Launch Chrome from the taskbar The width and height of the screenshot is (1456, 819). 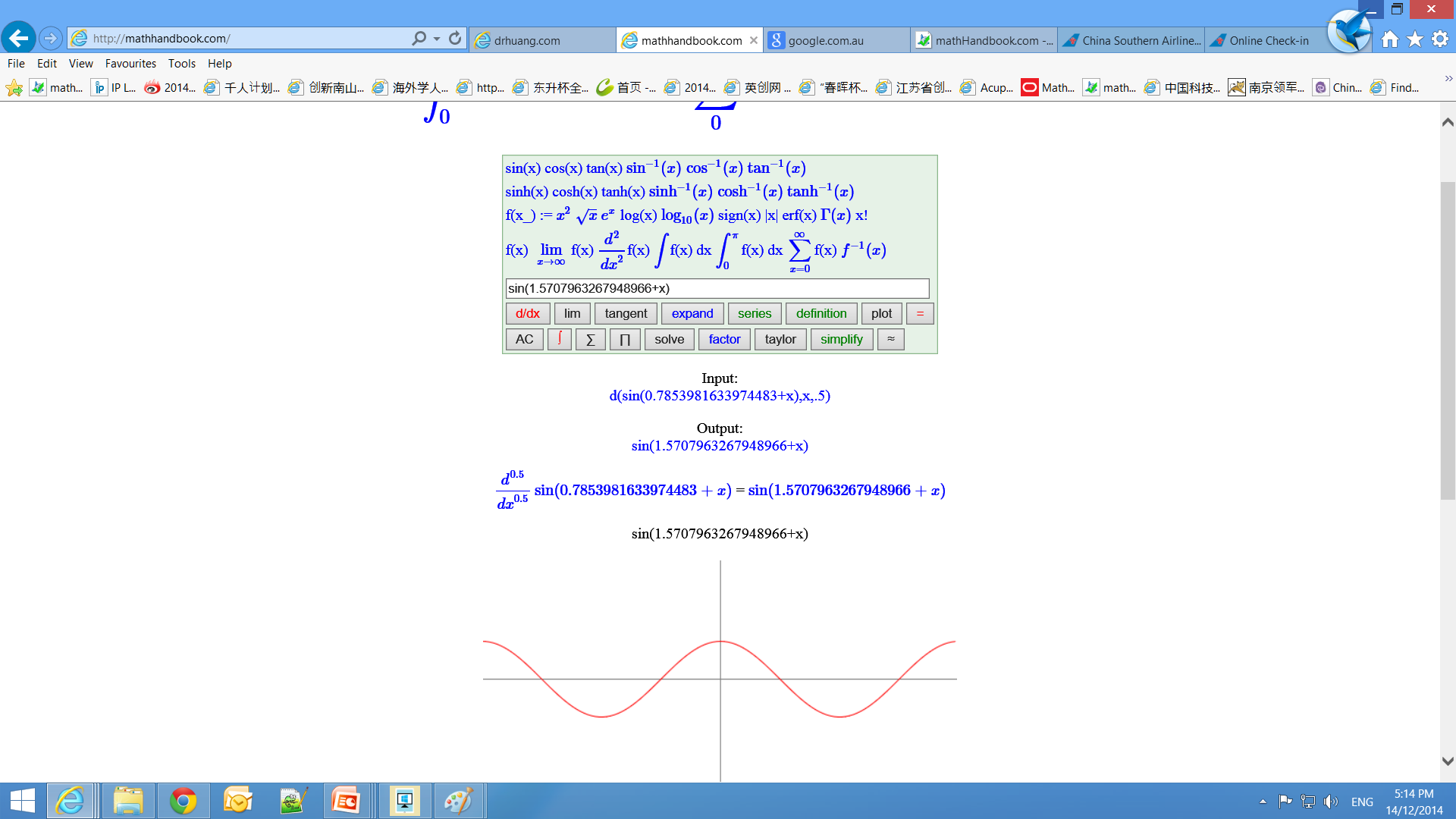183,801
